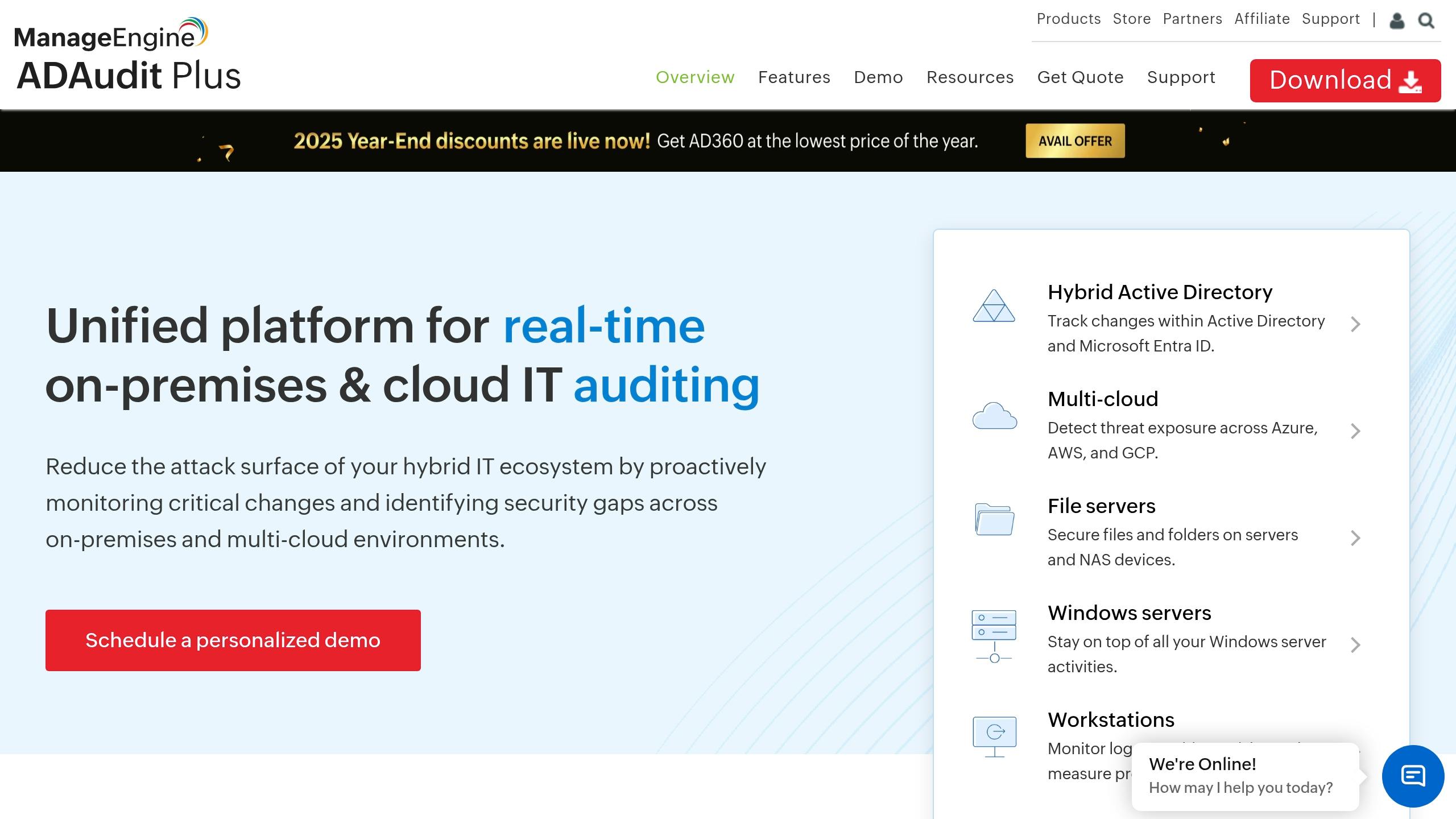1456x819 pixels.
Task: Open the Products link in top bar
Action: (x=1069, y=19)
